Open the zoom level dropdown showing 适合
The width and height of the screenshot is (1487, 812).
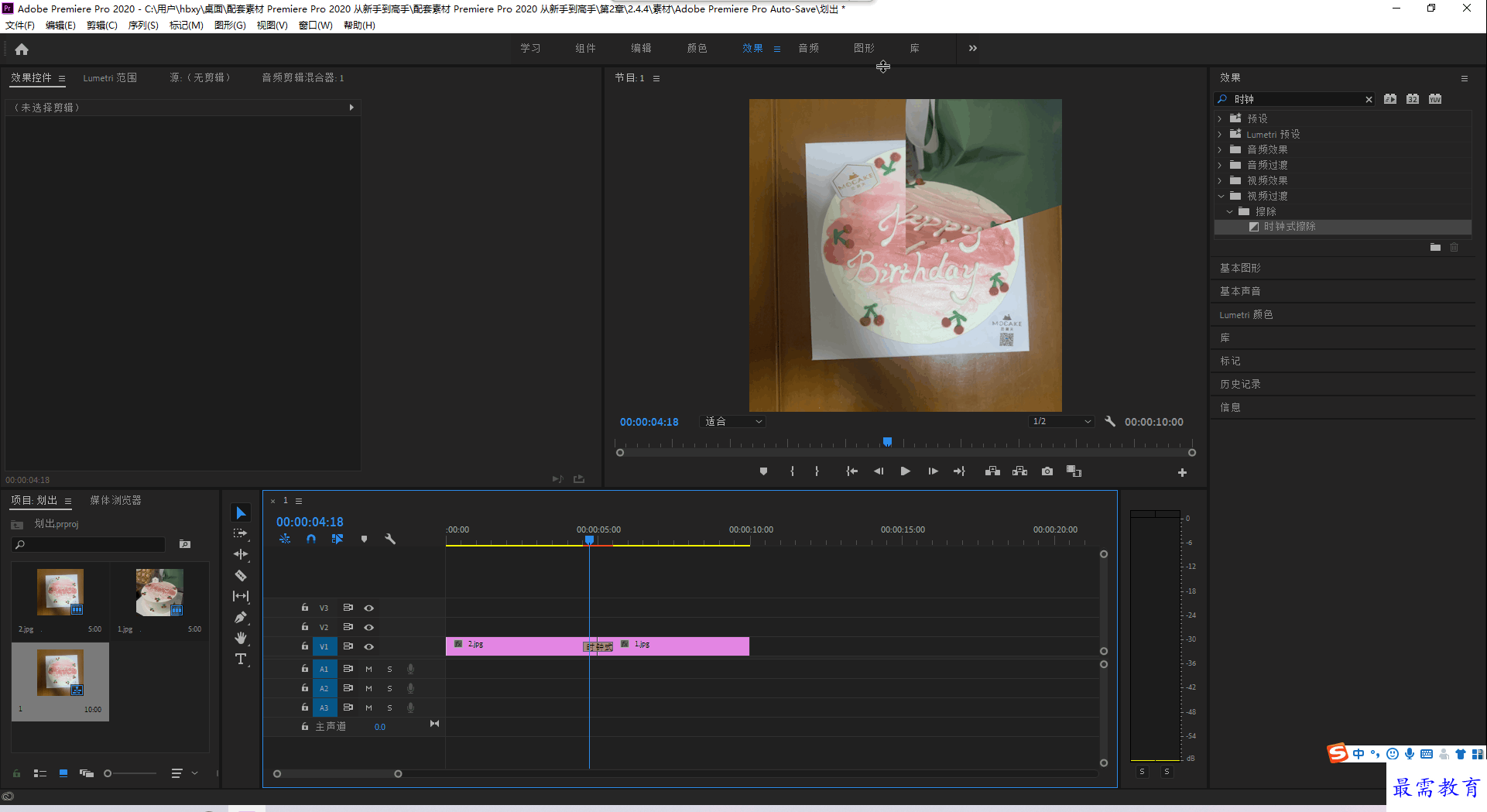pos(732,421)
